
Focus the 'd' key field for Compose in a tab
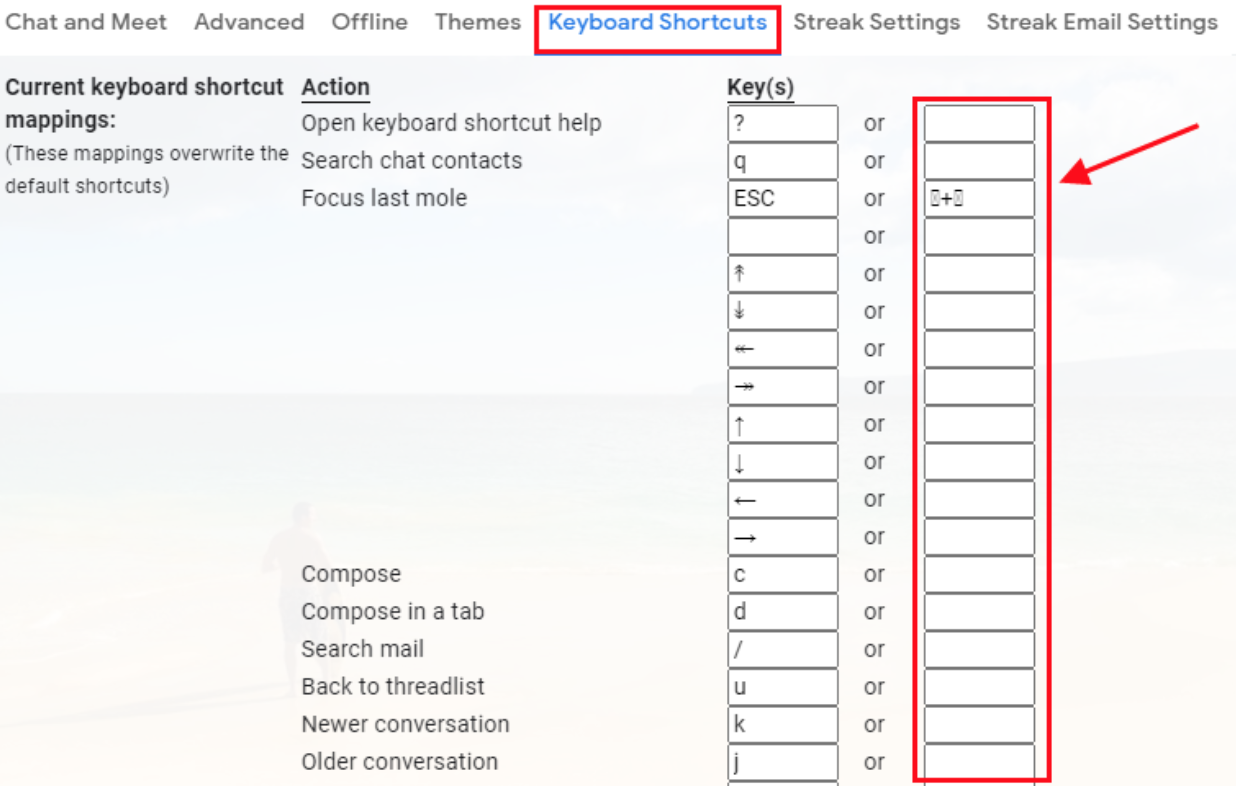pos(782,612)
